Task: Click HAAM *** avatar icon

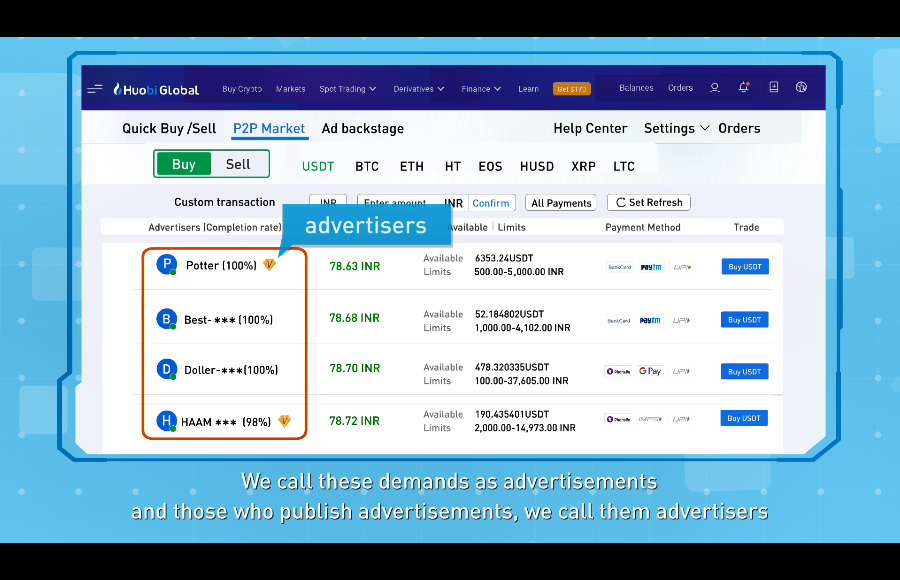Action: tap(166, 421)
